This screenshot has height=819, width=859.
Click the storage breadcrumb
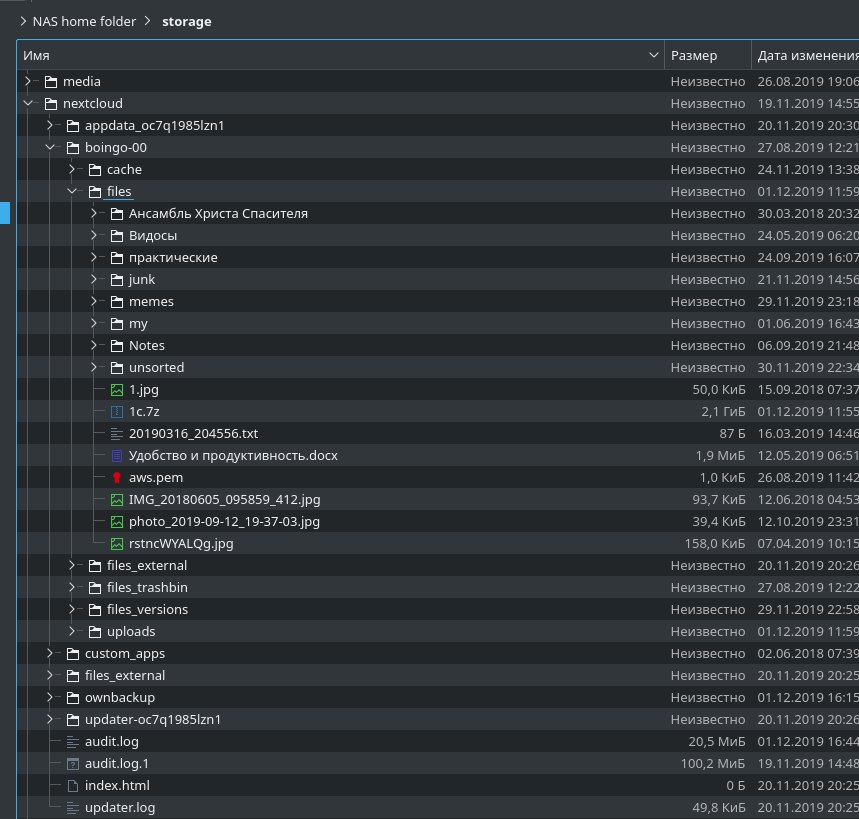[186, 21]
